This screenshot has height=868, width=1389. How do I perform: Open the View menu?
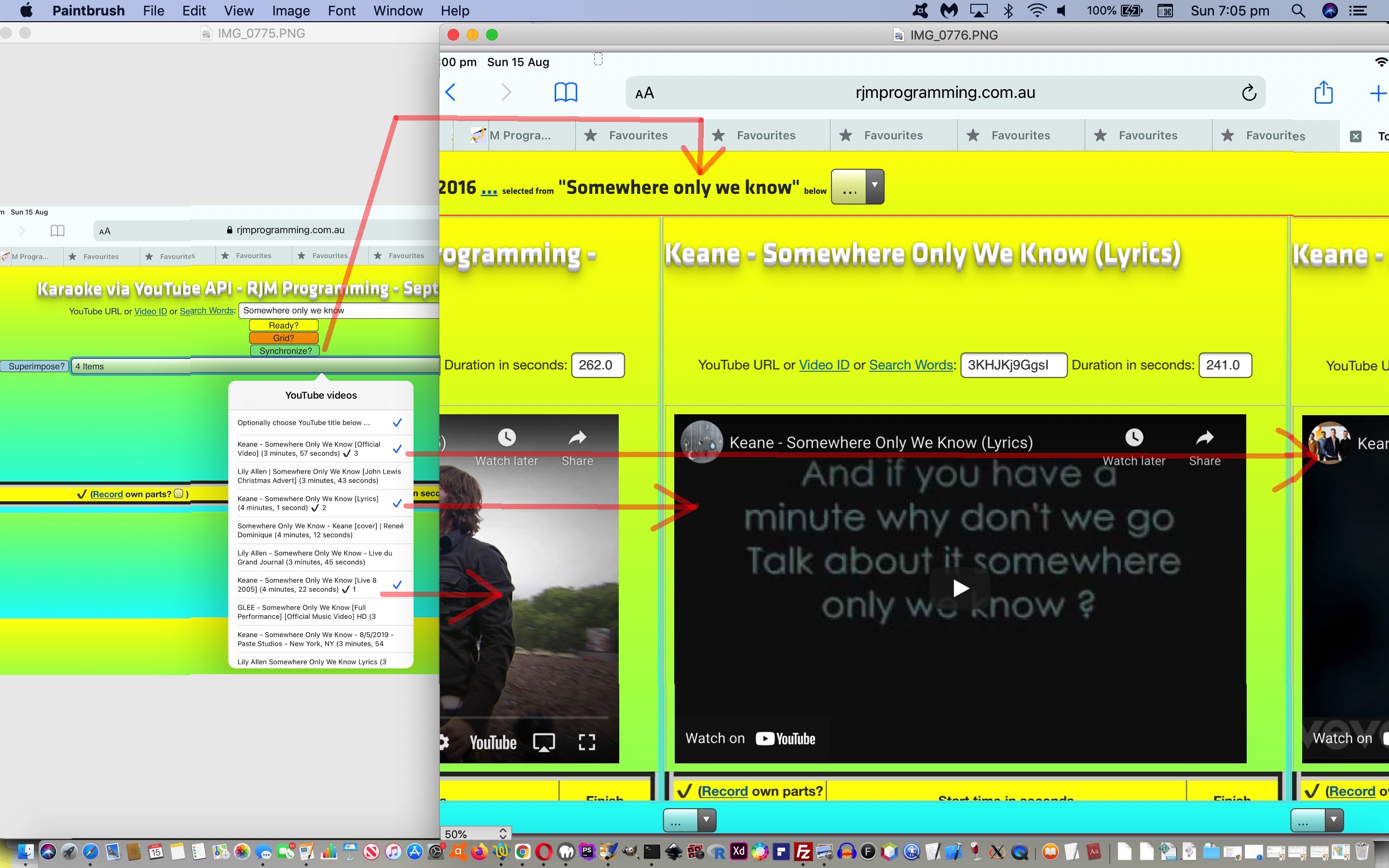click(239, 11)
